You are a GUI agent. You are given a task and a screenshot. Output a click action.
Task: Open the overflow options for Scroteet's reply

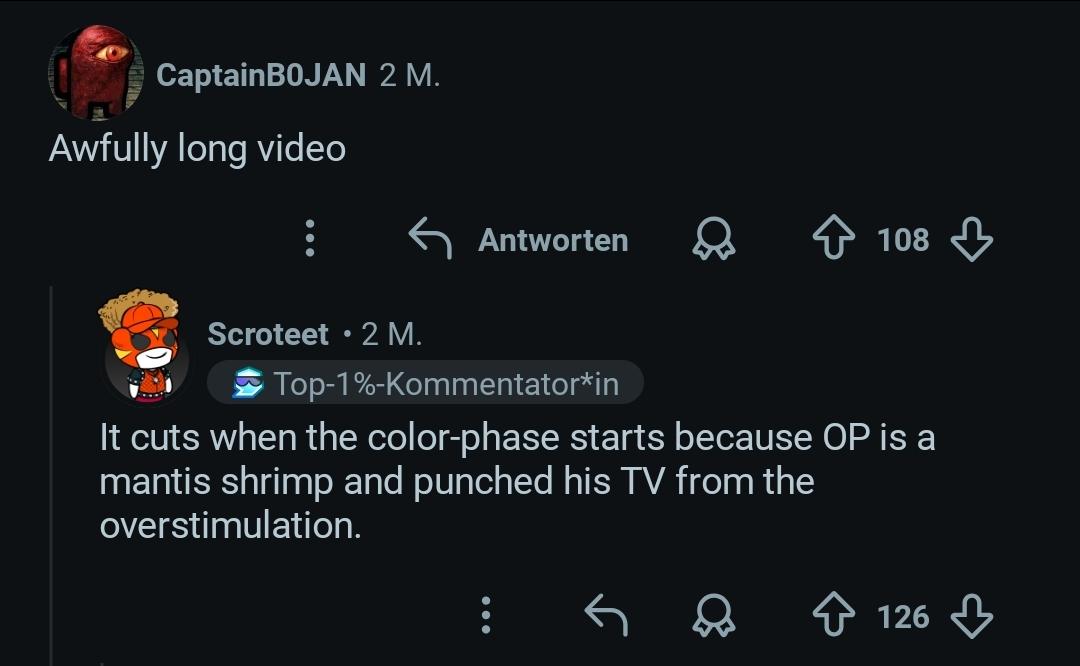click(486, 616)
